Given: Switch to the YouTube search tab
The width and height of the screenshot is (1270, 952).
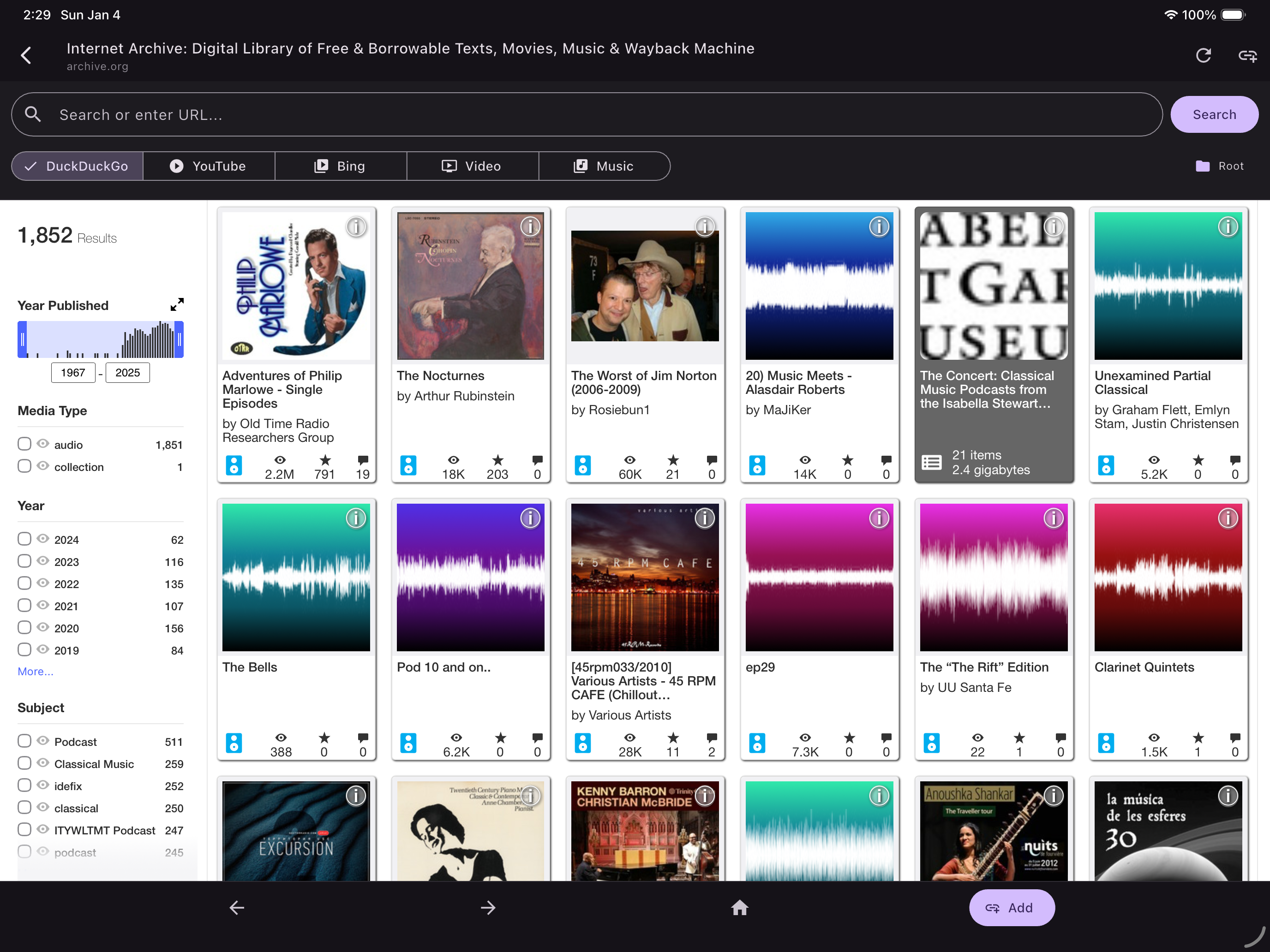Looking at the screenshot, I should pyautogui.click(x=209, y=167).
